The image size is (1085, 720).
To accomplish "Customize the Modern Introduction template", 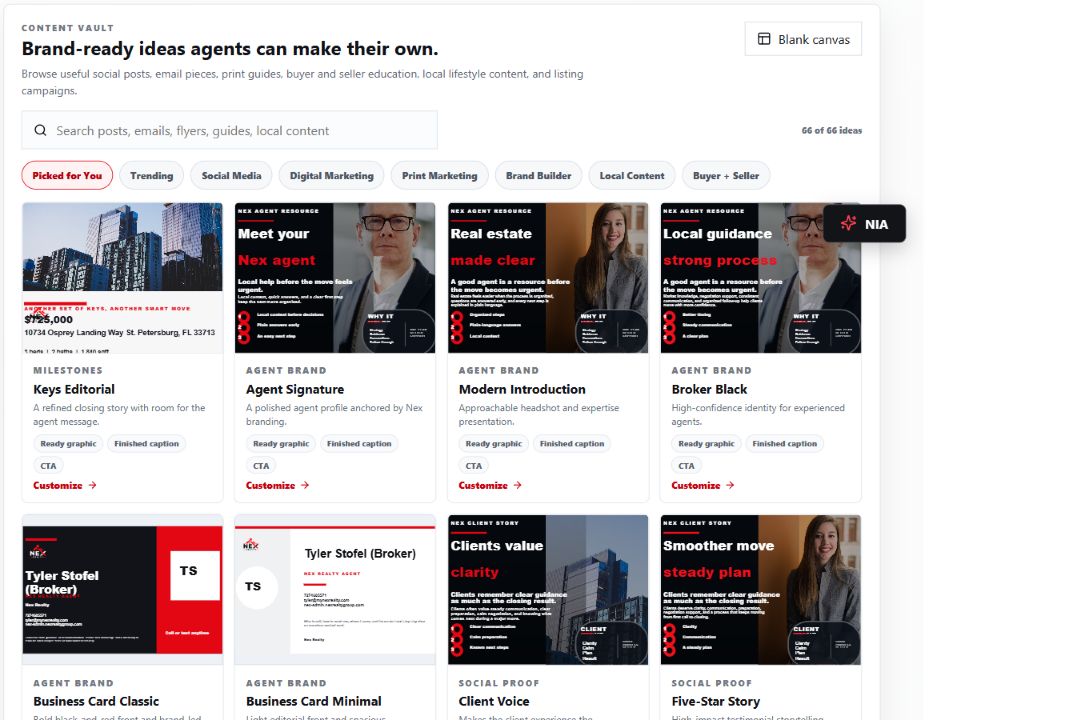I will pyautogui.click(x=489, y=486).
